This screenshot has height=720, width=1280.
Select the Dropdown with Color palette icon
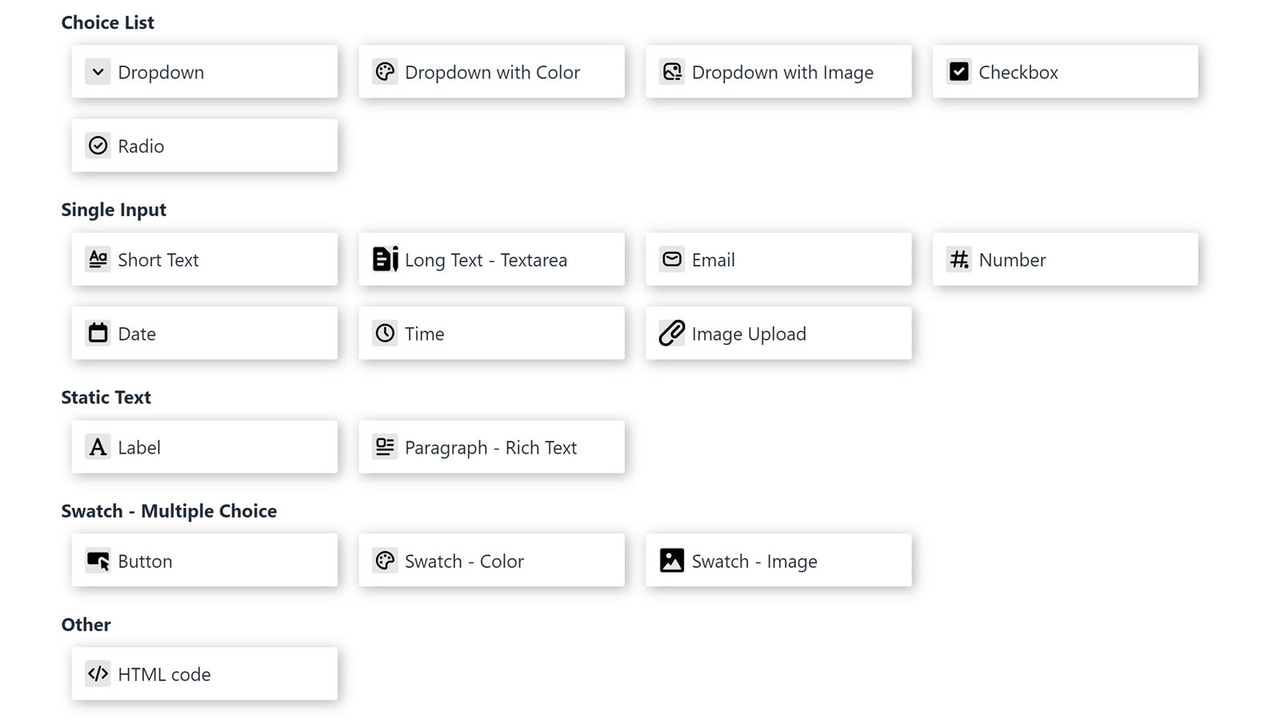pos(385,71)
